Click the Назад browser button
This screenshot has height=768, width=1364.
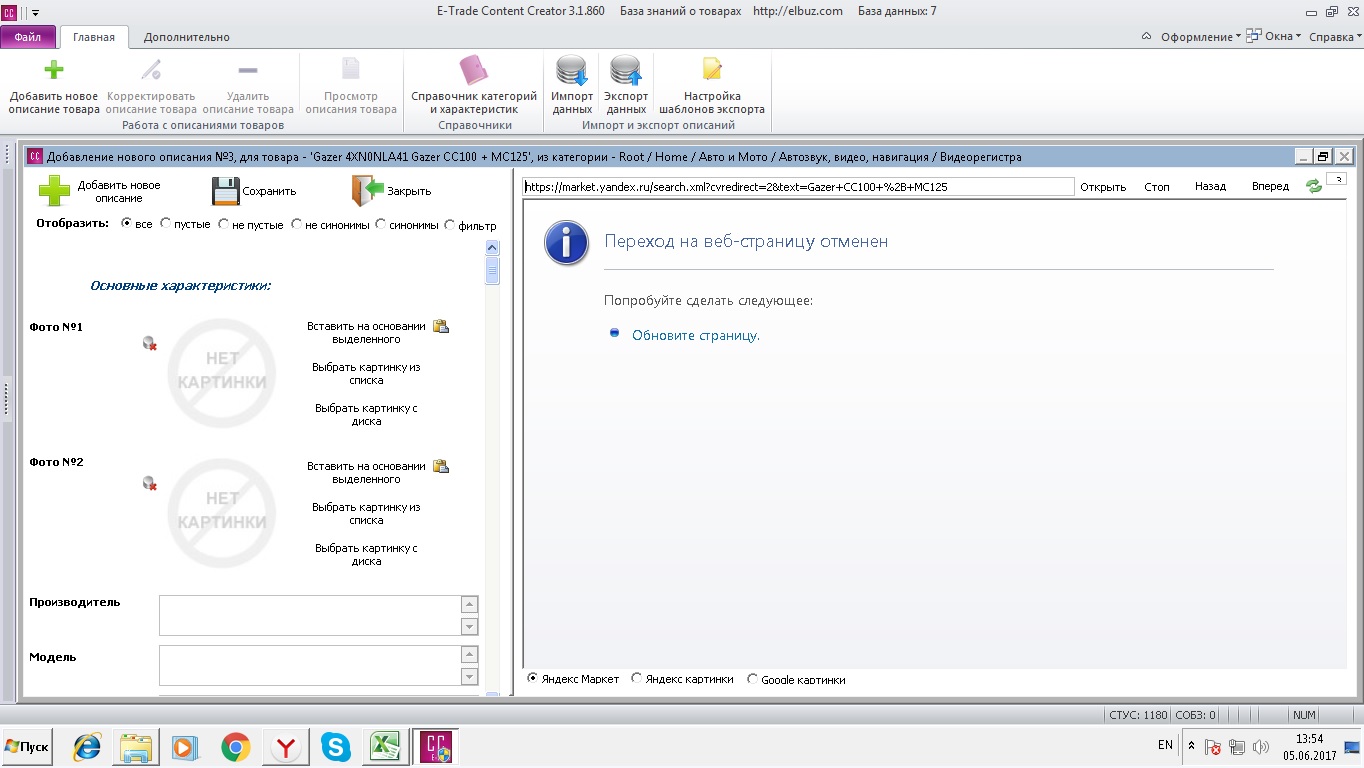click(x=1210, y=187)
